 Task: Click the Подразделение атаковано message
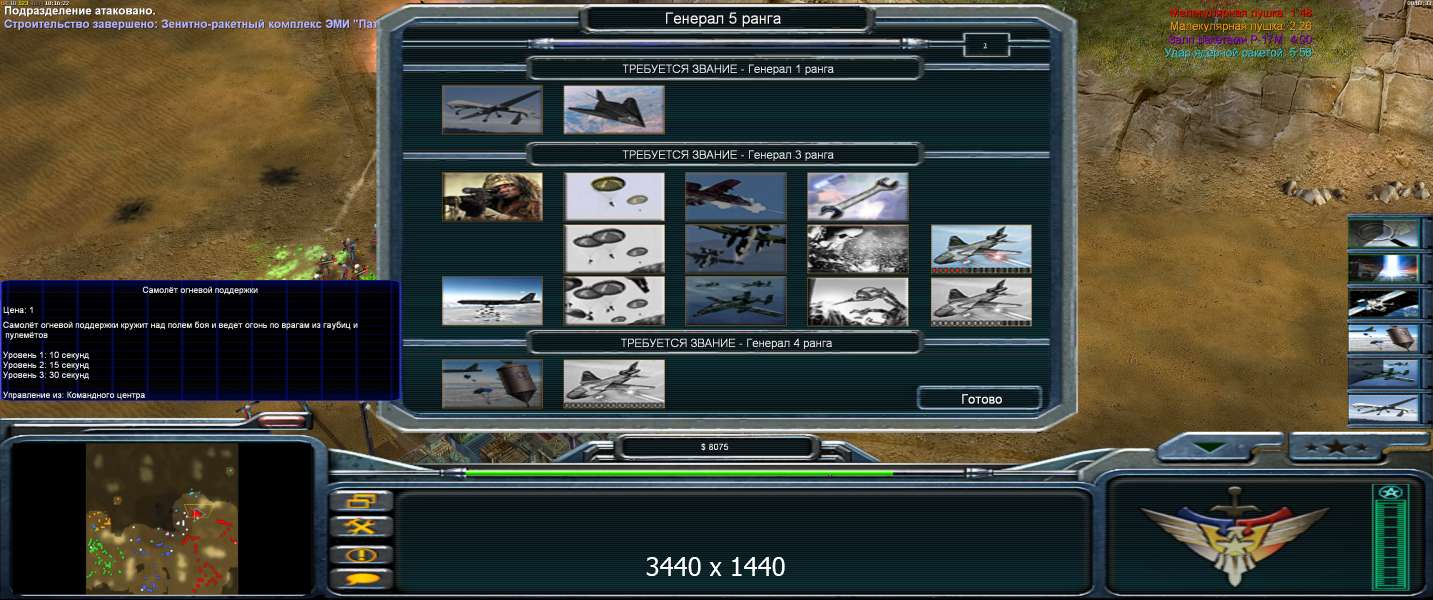80,11
